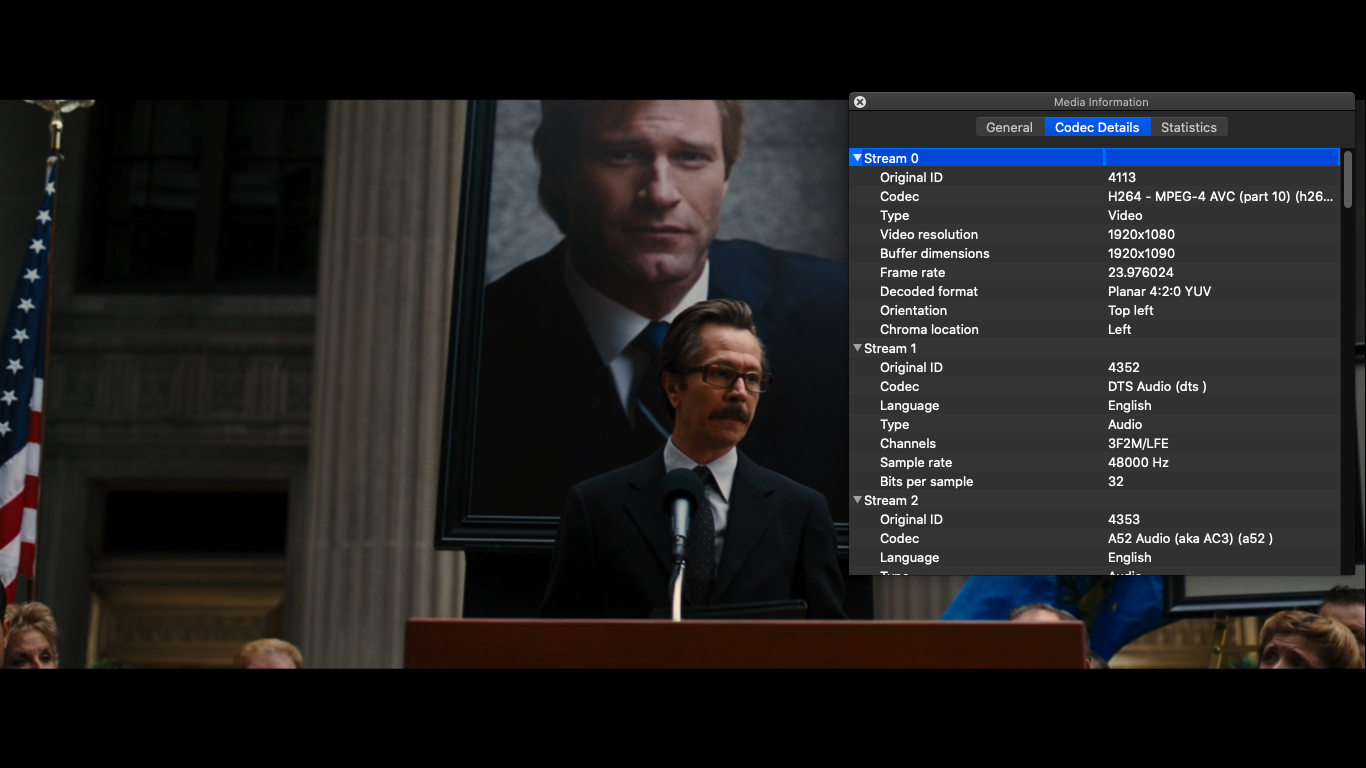Select the Stream 2 row label
Image resolution: width=1366 pixels, height=768 pixels.
pos(891,500)
